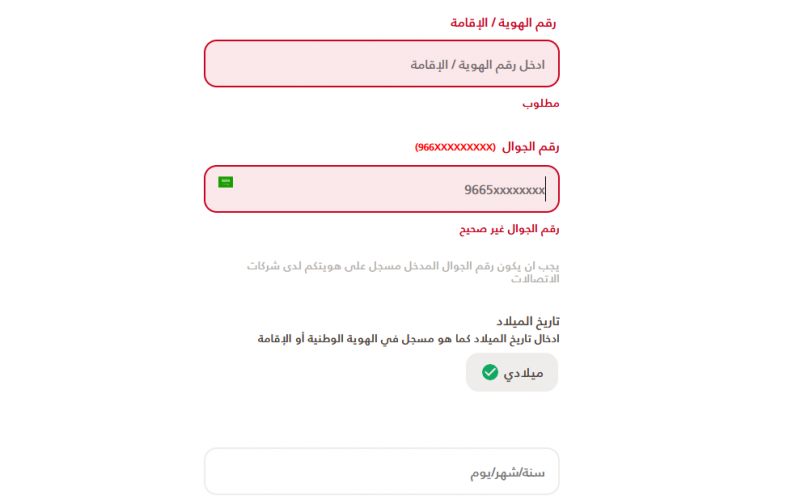
Task: Click the رقم الهوية / الإقامة red label
Action: point(503,23)
